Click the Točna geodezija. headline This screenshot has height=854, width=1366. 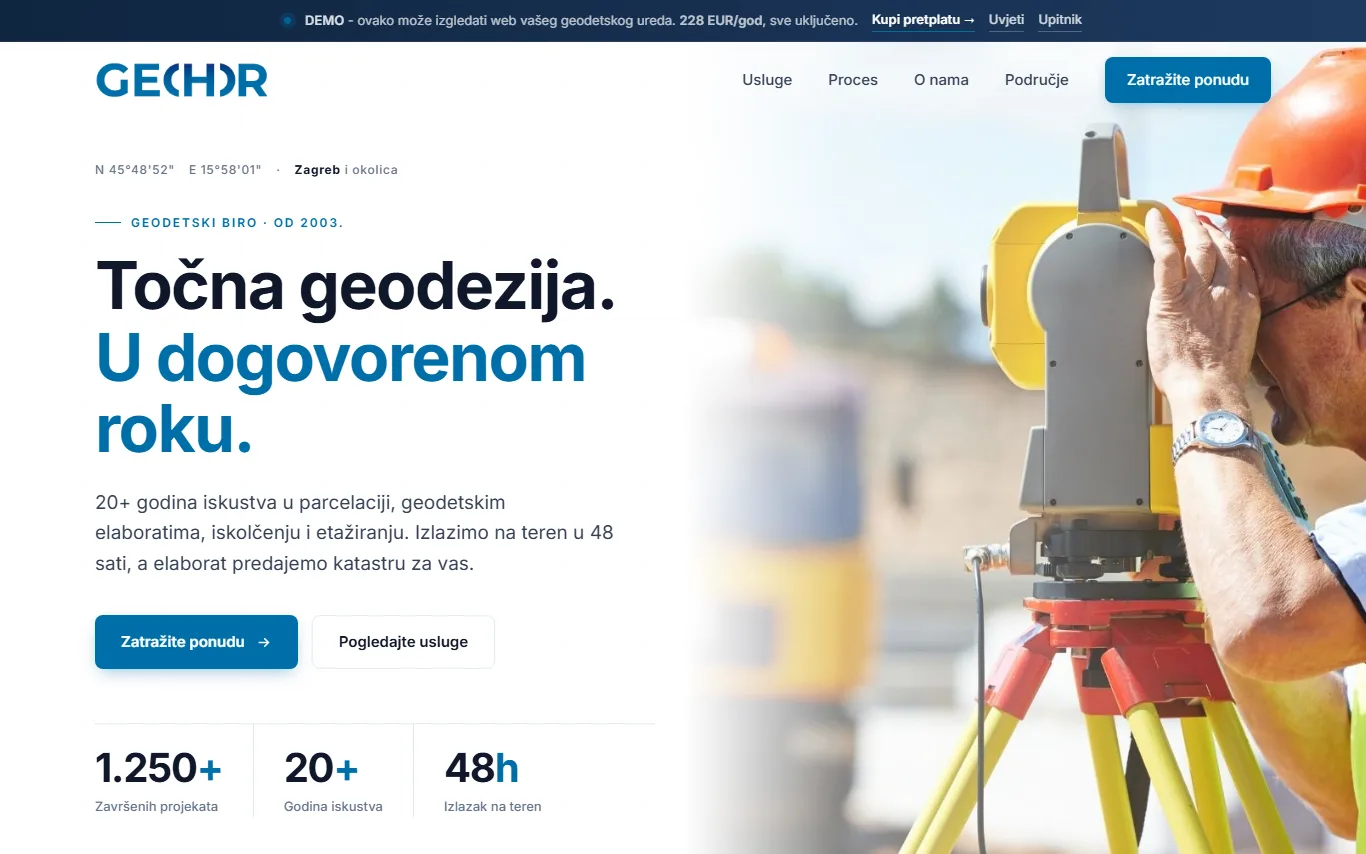coord(356,288)
